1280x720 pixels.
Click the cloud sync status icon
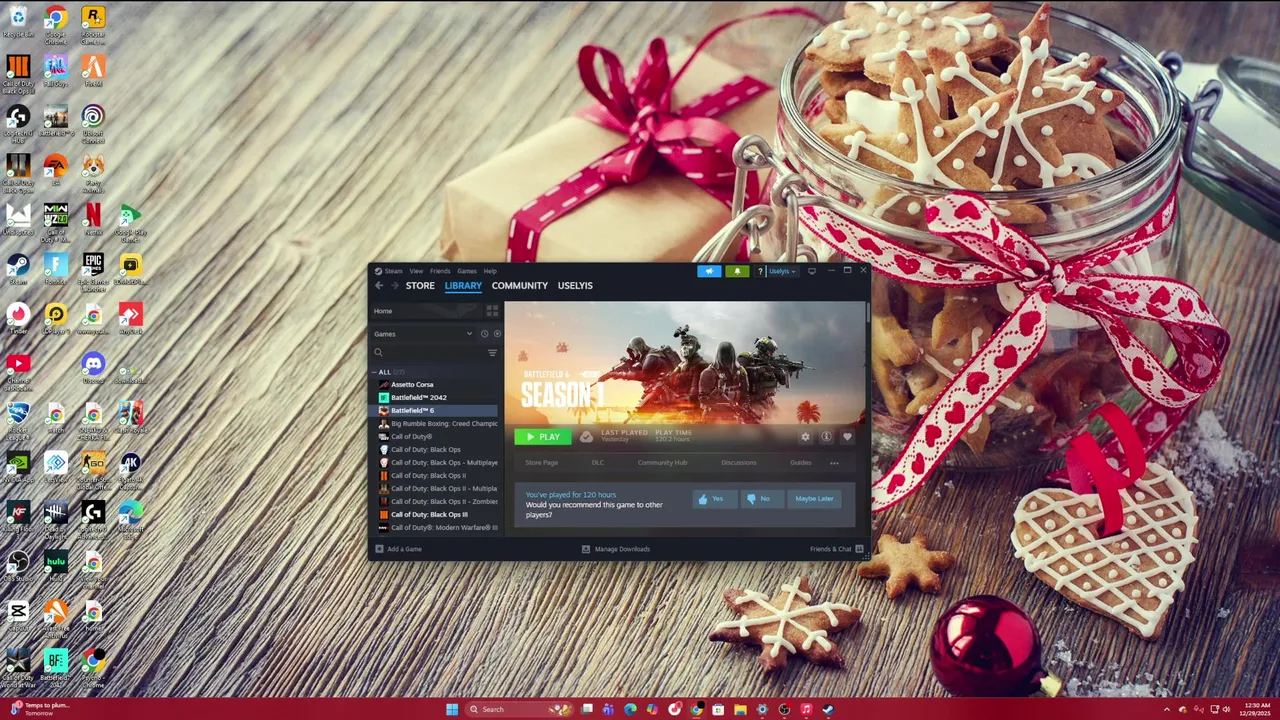click(586, 437)
